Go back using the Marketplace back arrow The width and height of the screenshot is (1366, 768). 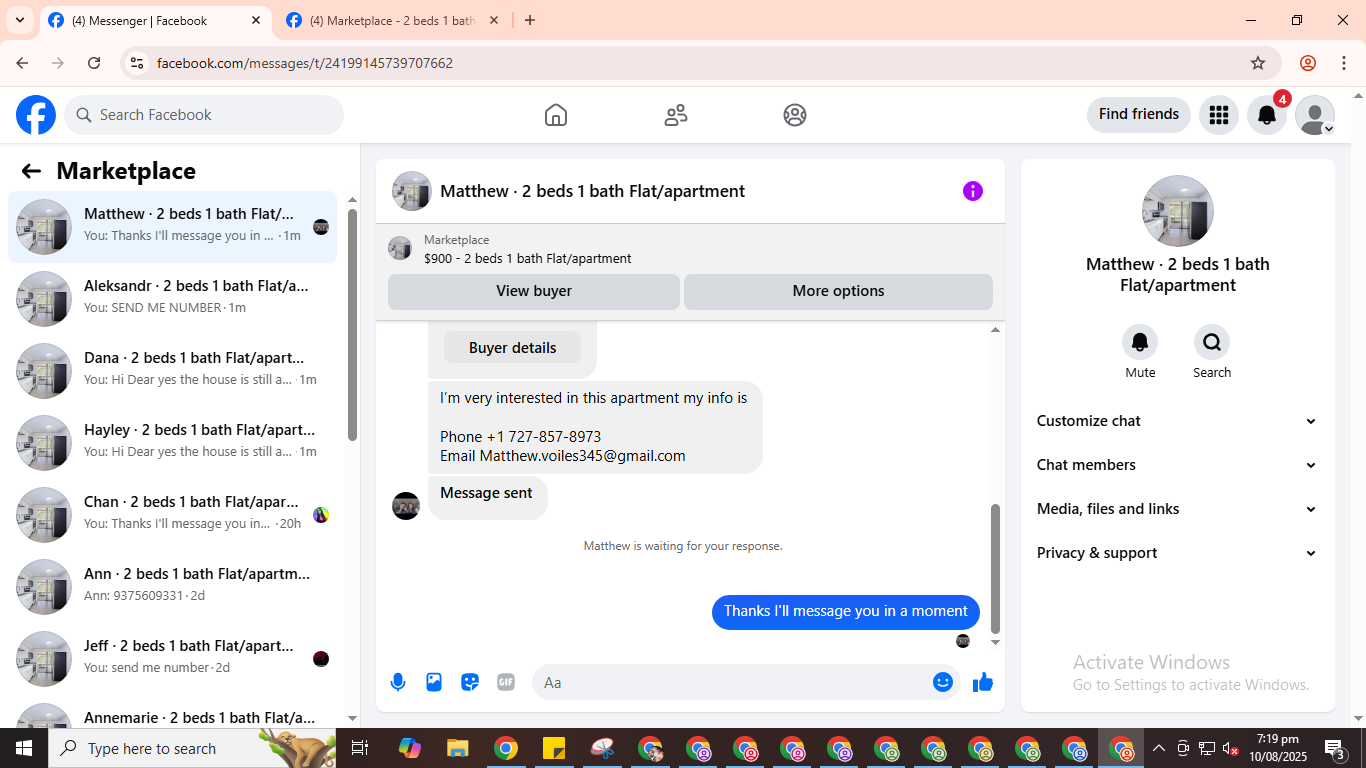[31, 171]
